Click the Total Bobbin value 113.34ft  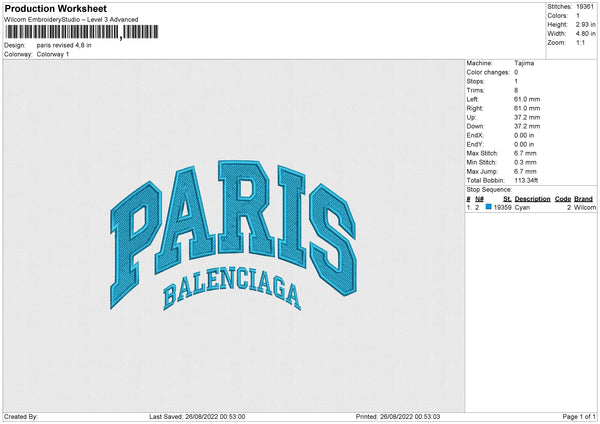tap(526, 180)
